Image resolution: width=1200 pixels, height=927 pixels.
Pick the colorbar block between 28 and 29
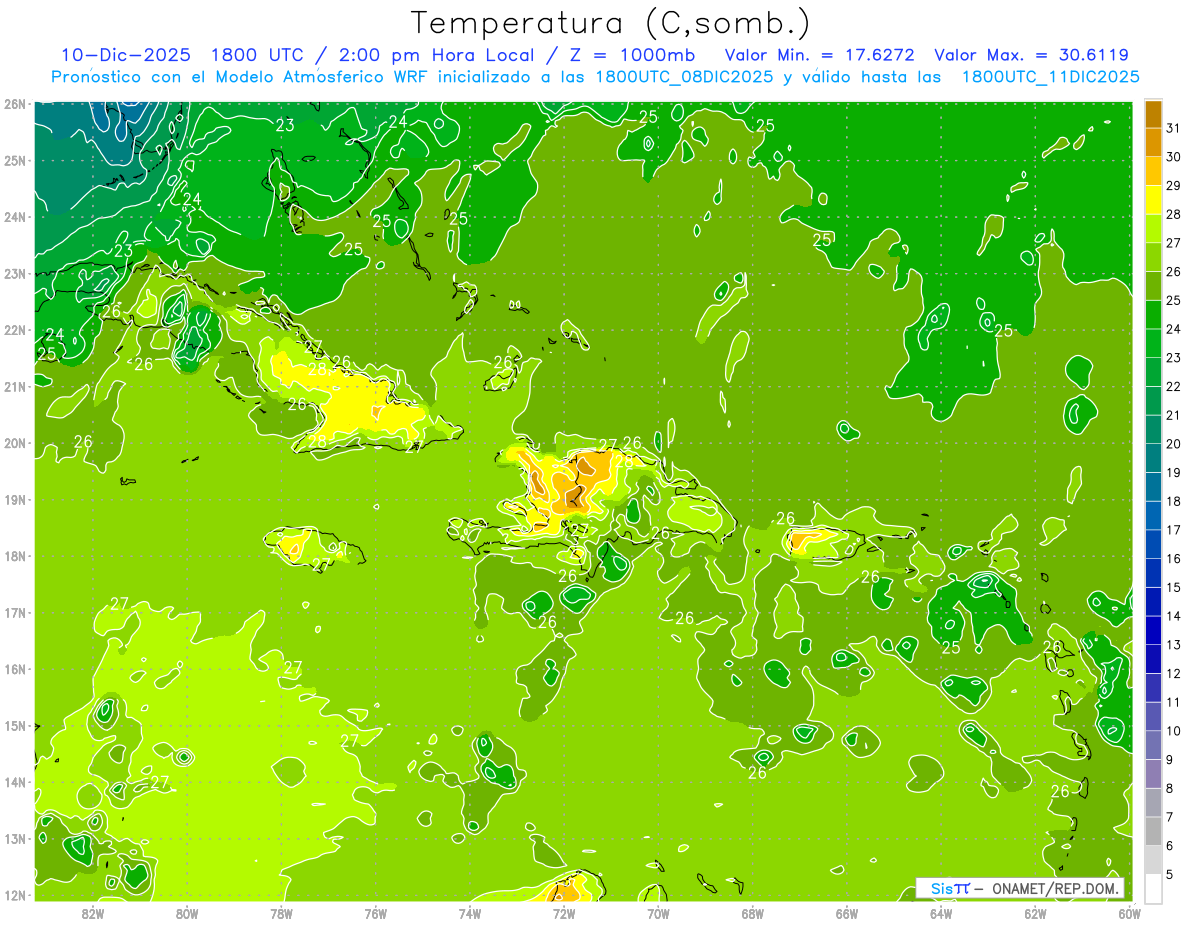pyautogui.click(x=1153, y=200)
